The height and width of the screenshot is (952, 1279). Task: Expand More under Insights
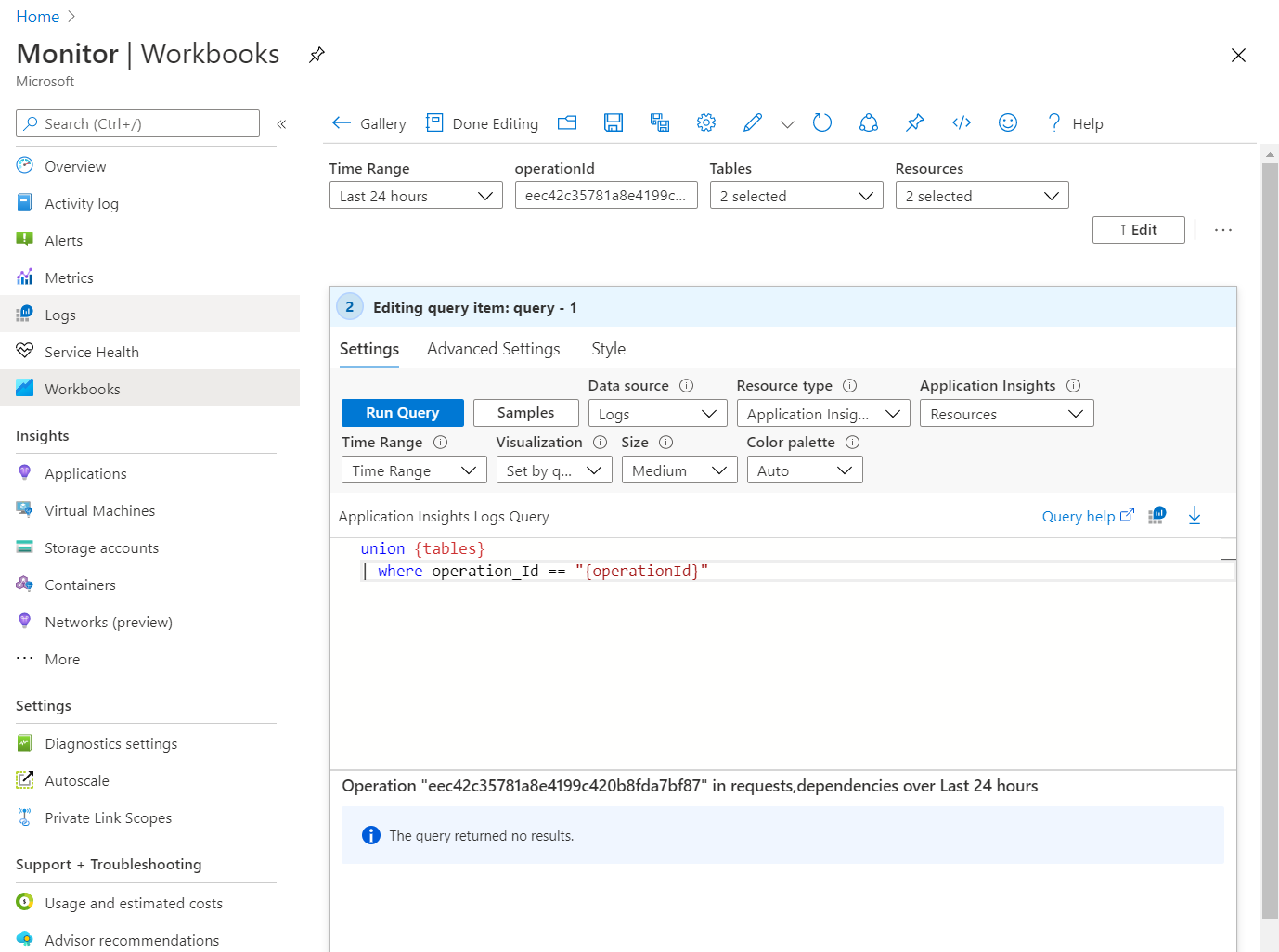coord(150,659)
